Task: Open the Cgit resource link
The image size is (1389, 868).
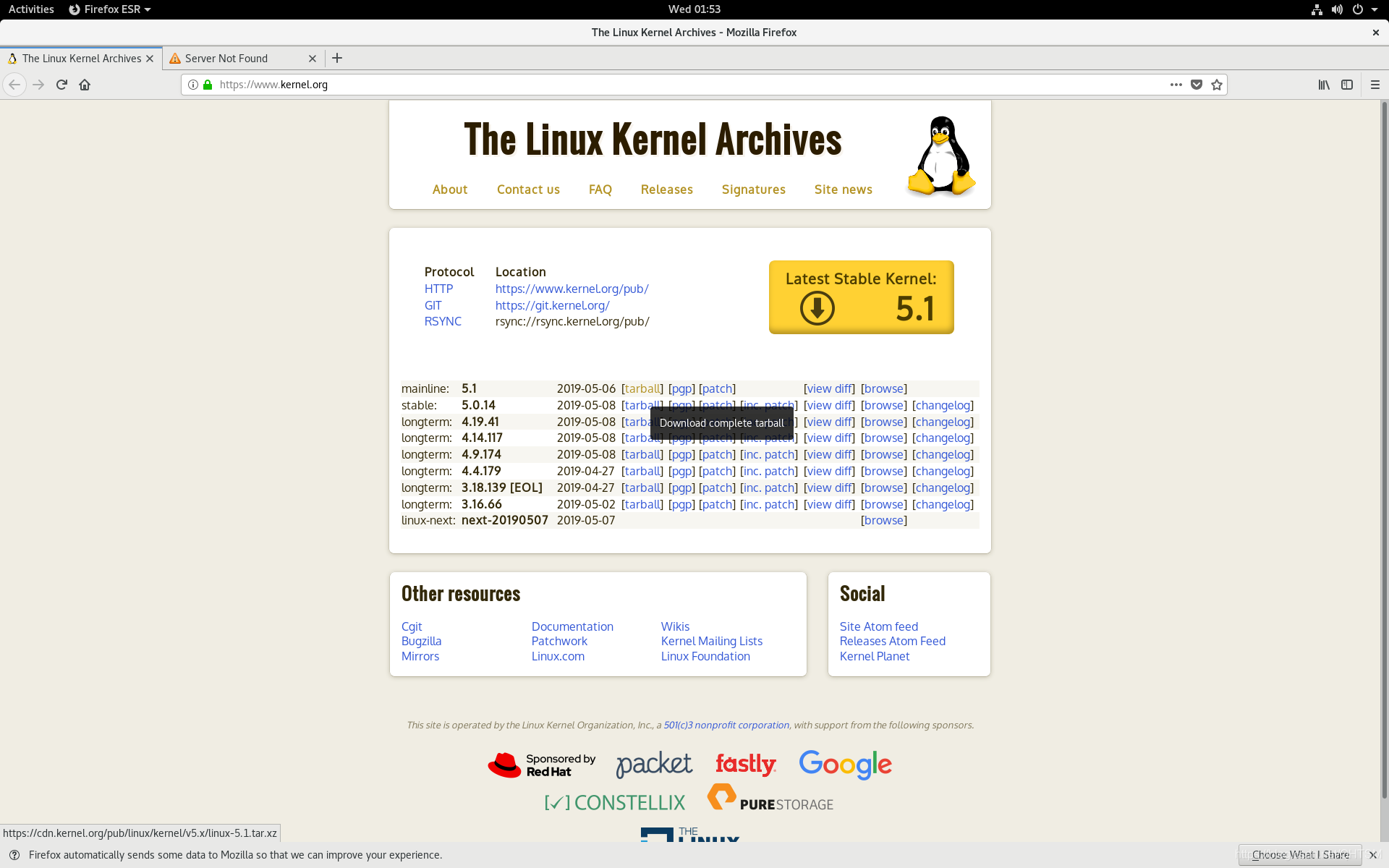Action: click(x=412, y=626)
